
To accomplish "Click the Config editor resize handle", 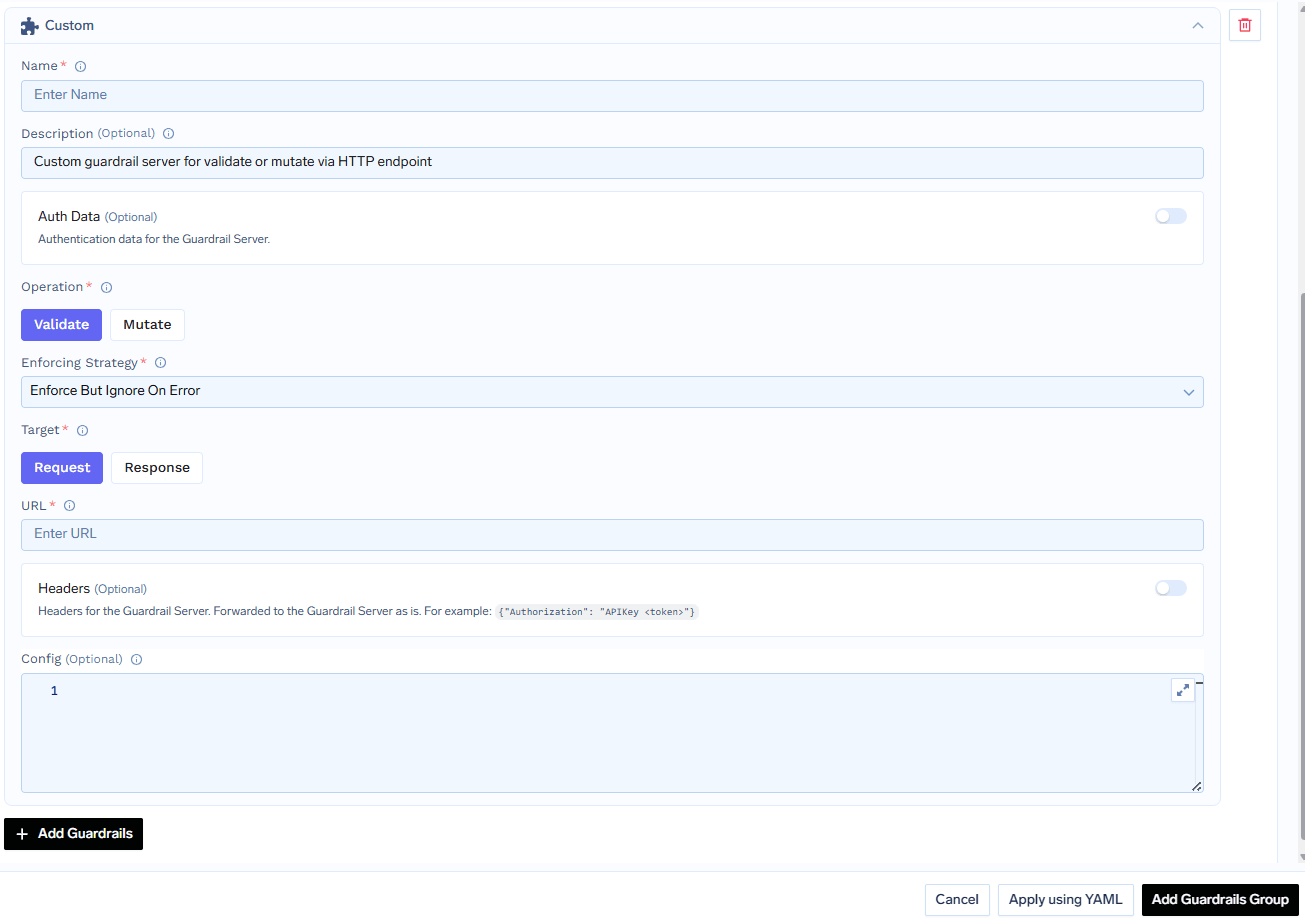I will pyautogui.click(x=1197, y=786).
